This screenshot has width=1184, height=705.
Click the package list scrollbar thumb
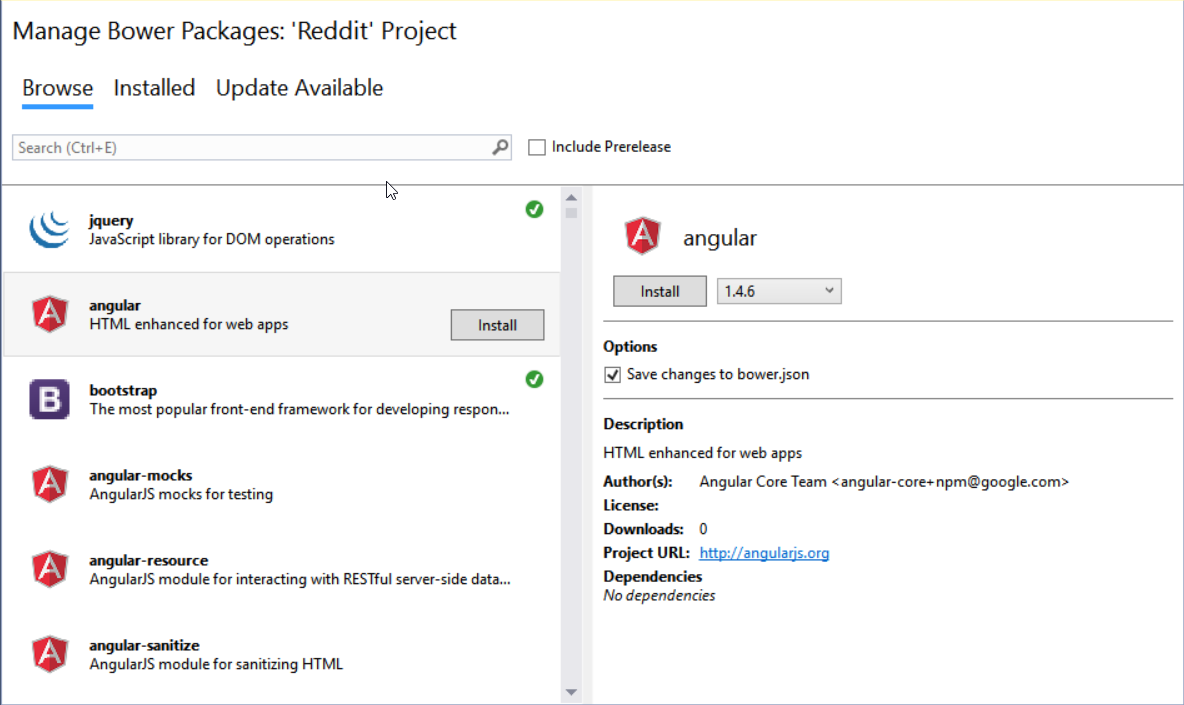pos(571,214)
